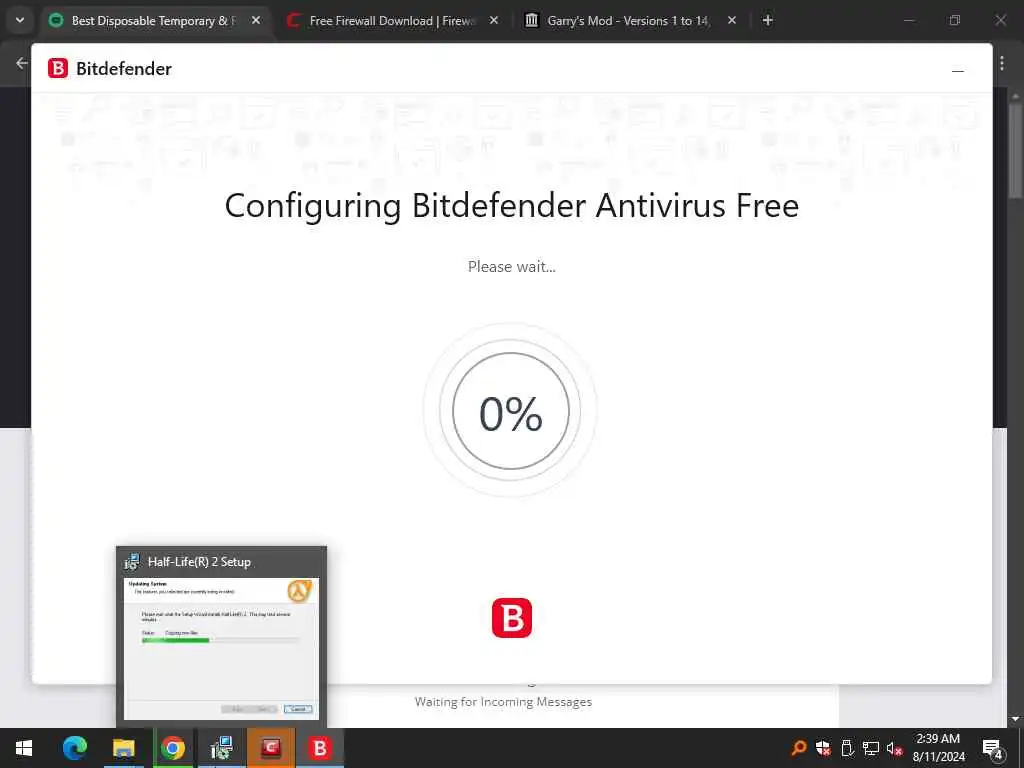Click the muted volume tray icon
Screen dimensions: 1024x768
(895, 748)
